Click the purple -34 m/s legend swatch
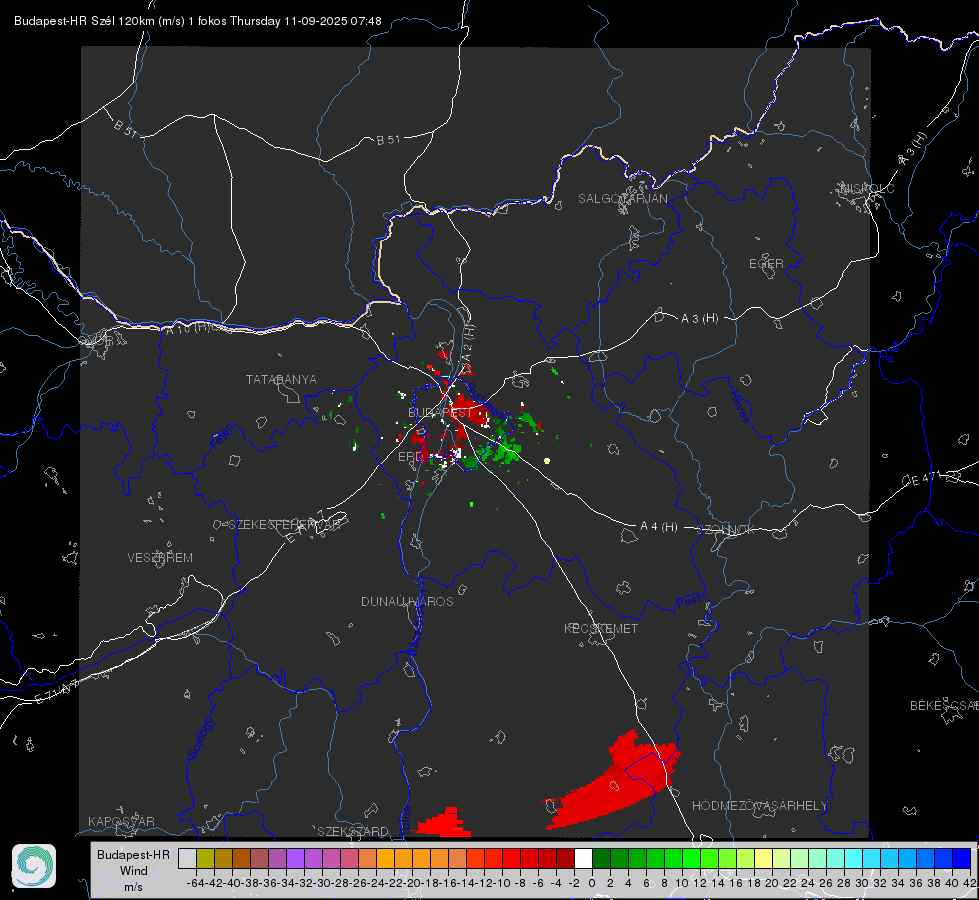This screenshot has width=979, height=900. pyautogui.click(x=295, y=858)
